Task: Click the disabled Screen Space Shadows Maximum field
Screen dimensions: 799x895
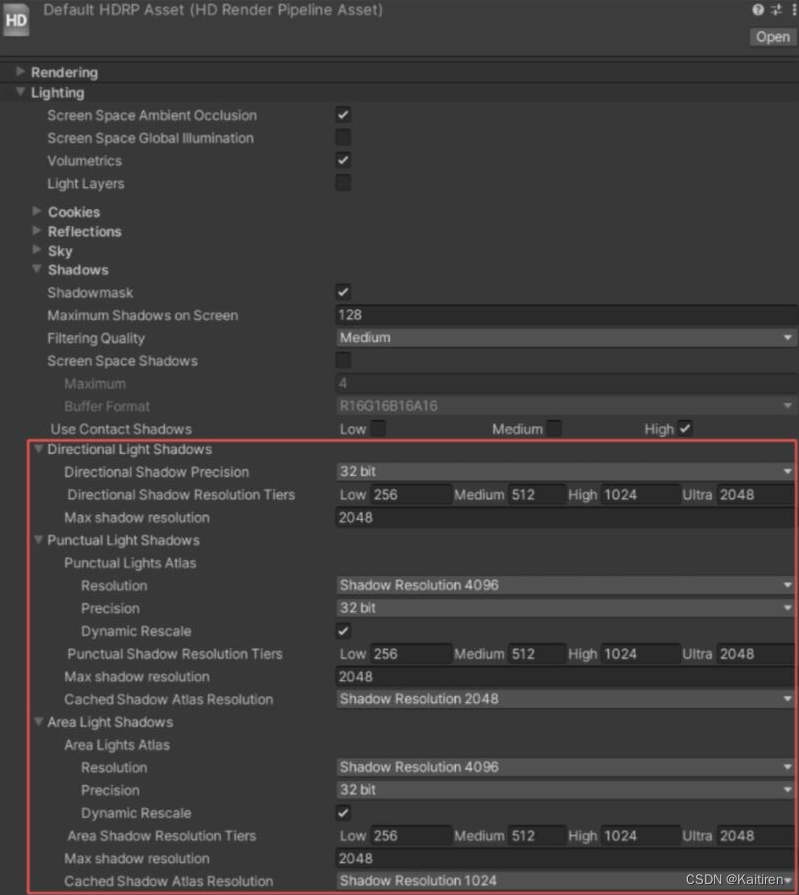Action: 566,383
